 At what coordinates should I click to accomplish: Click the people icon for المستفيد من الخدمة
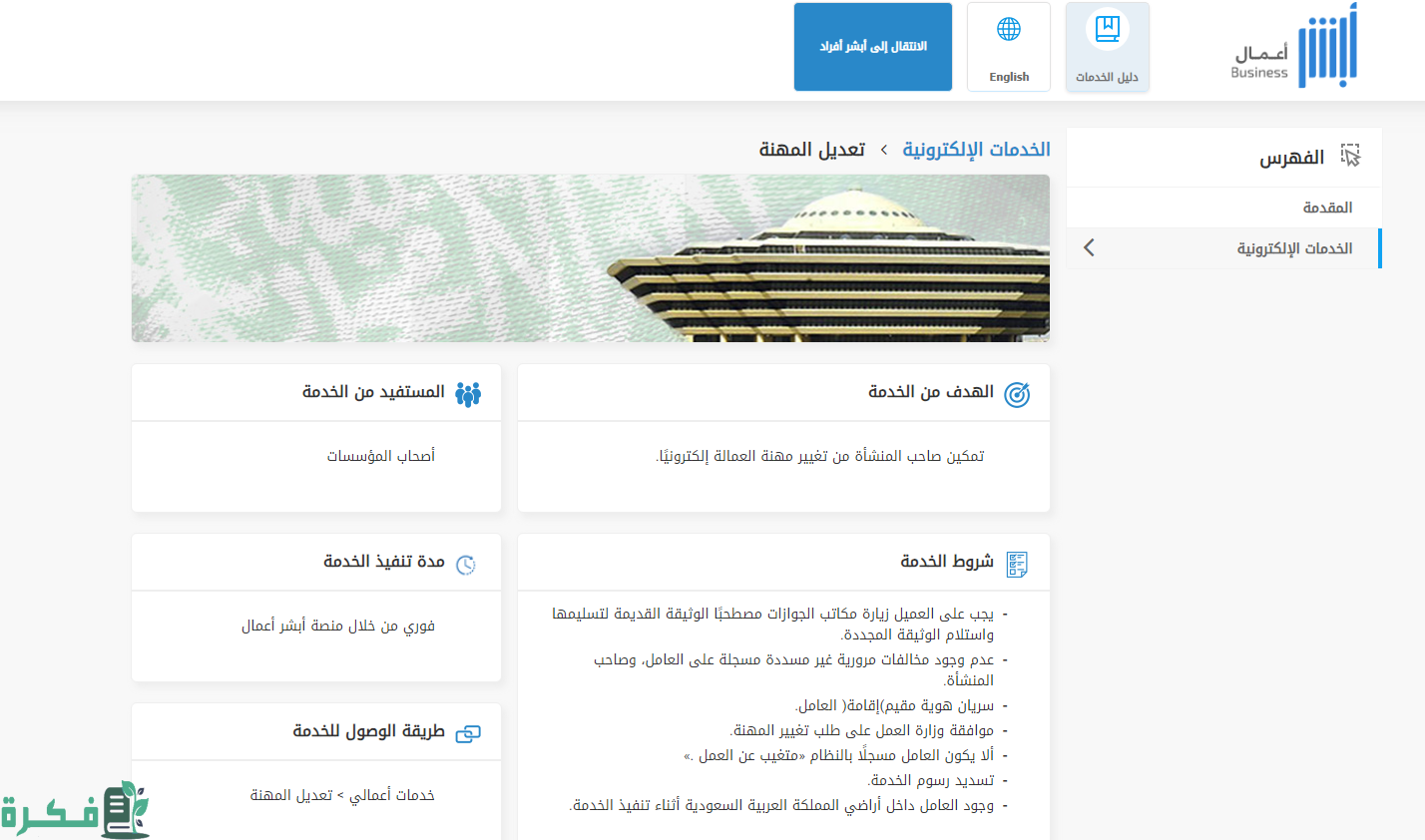pos(467,394)
